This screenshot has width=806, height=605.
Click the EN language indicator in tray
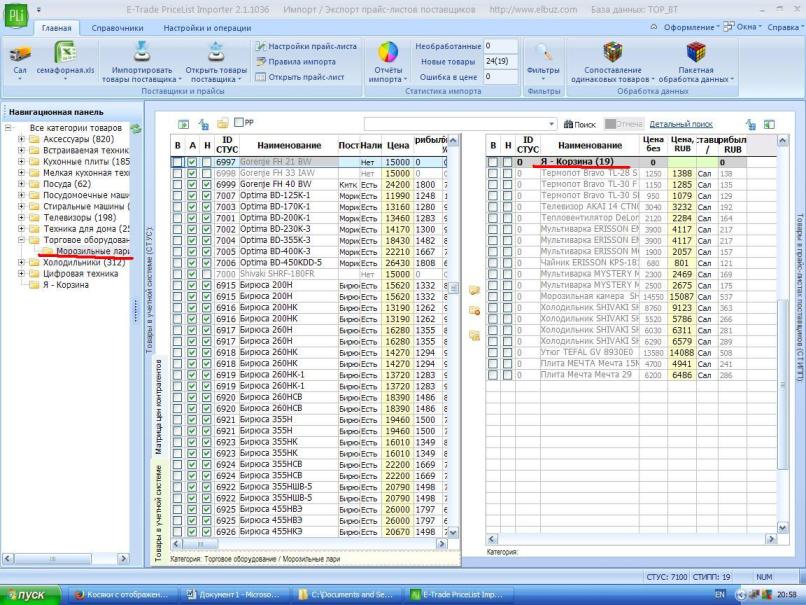click(x=719, y=594)
